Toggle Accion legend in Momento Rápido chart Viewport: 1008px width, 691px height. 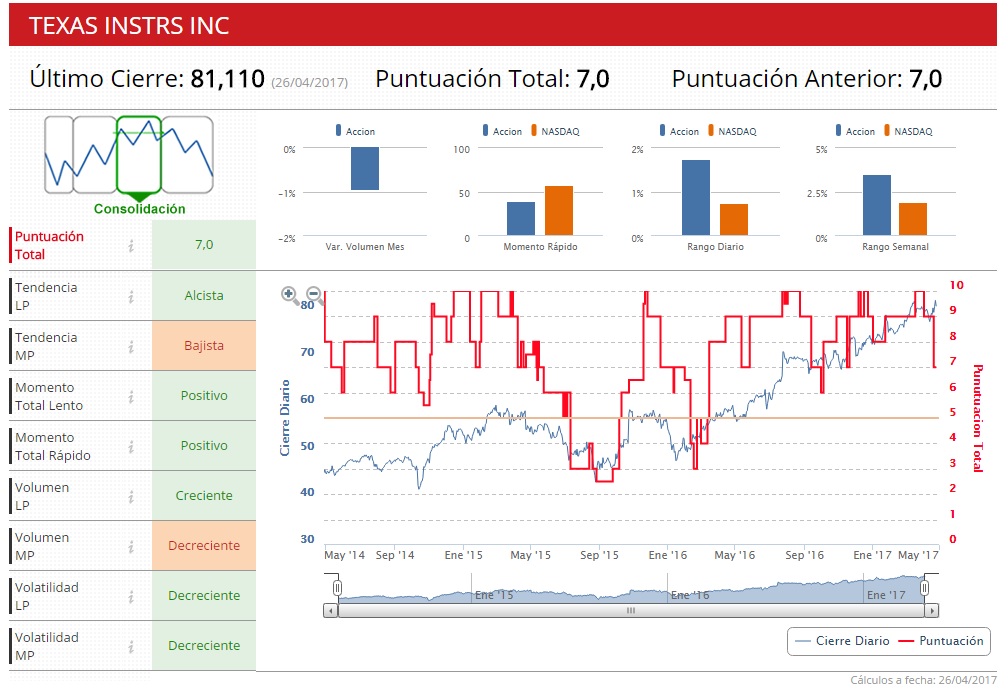click(502, 130)
